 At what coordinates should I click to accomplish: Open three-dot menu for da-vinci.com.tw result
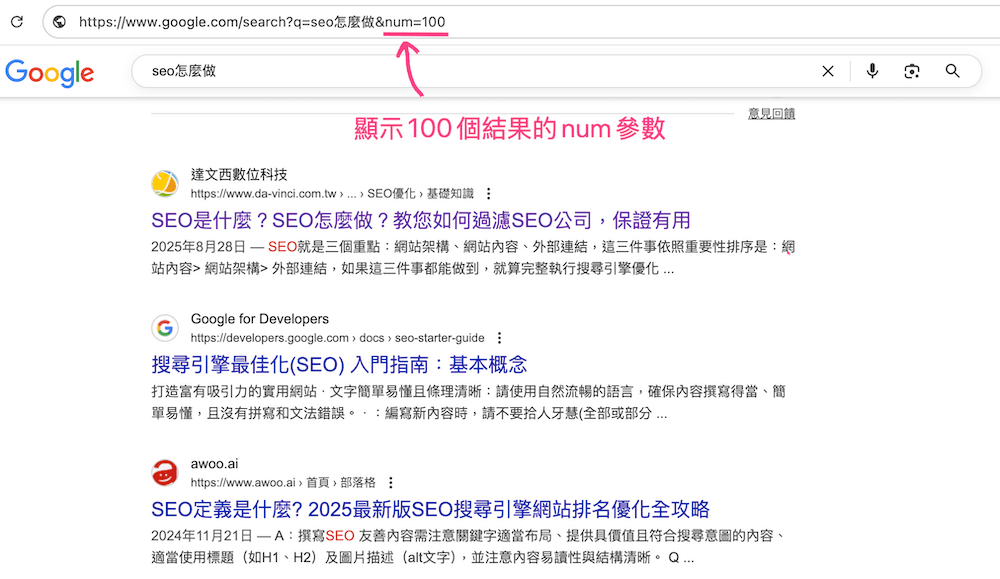point(489,194)
